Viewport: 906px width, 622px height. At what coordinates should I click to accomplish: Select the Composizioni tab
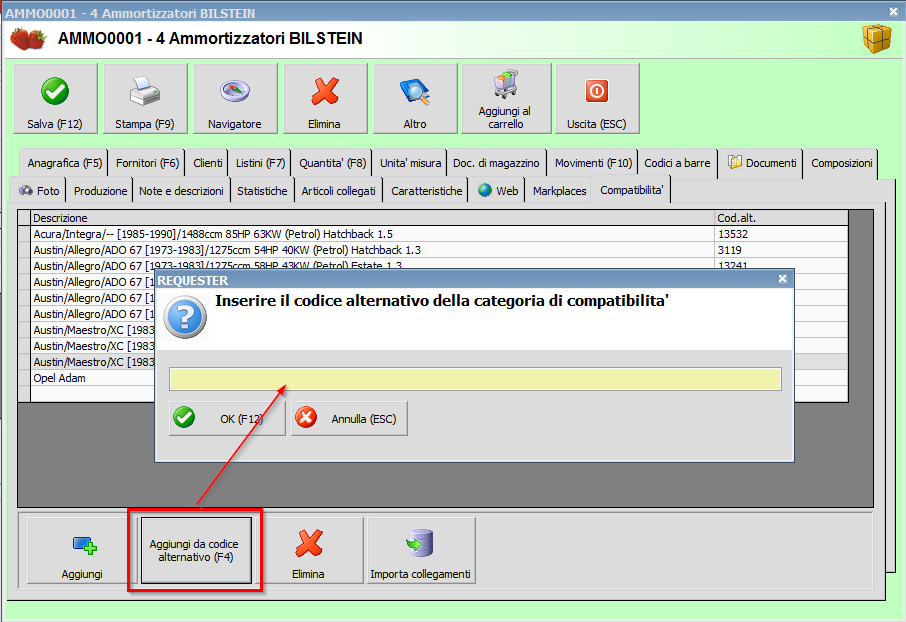(x=841, y=163)
